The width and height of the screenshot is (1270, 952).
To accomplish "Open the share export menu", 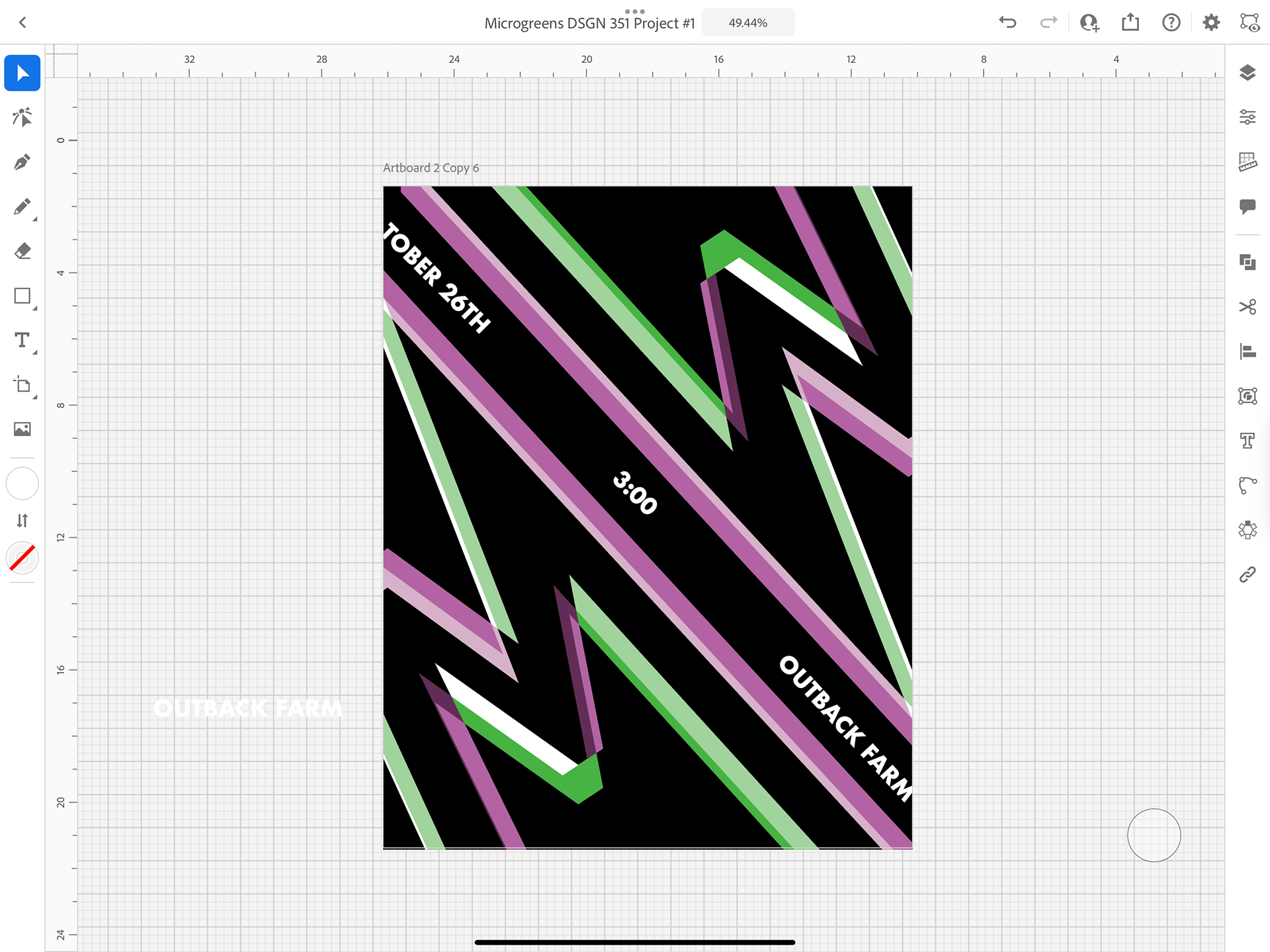I will coord(1130,22).
